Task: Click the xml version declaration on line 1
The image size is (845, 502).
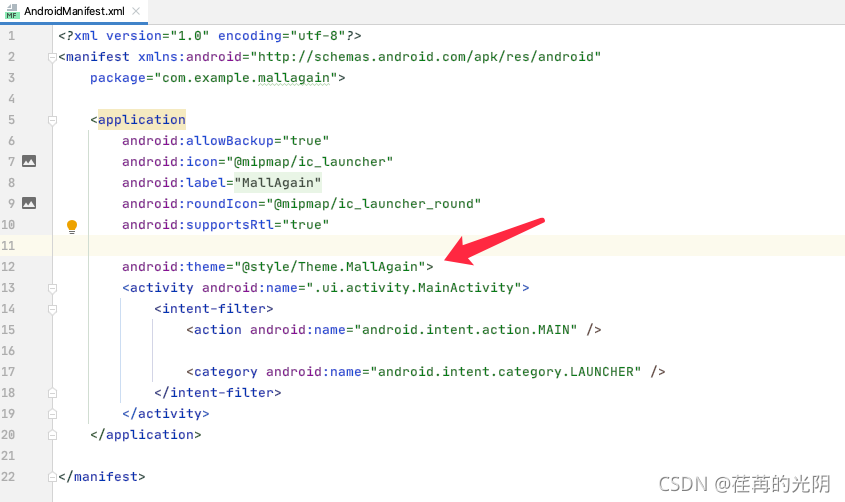Action: point(210,36)
